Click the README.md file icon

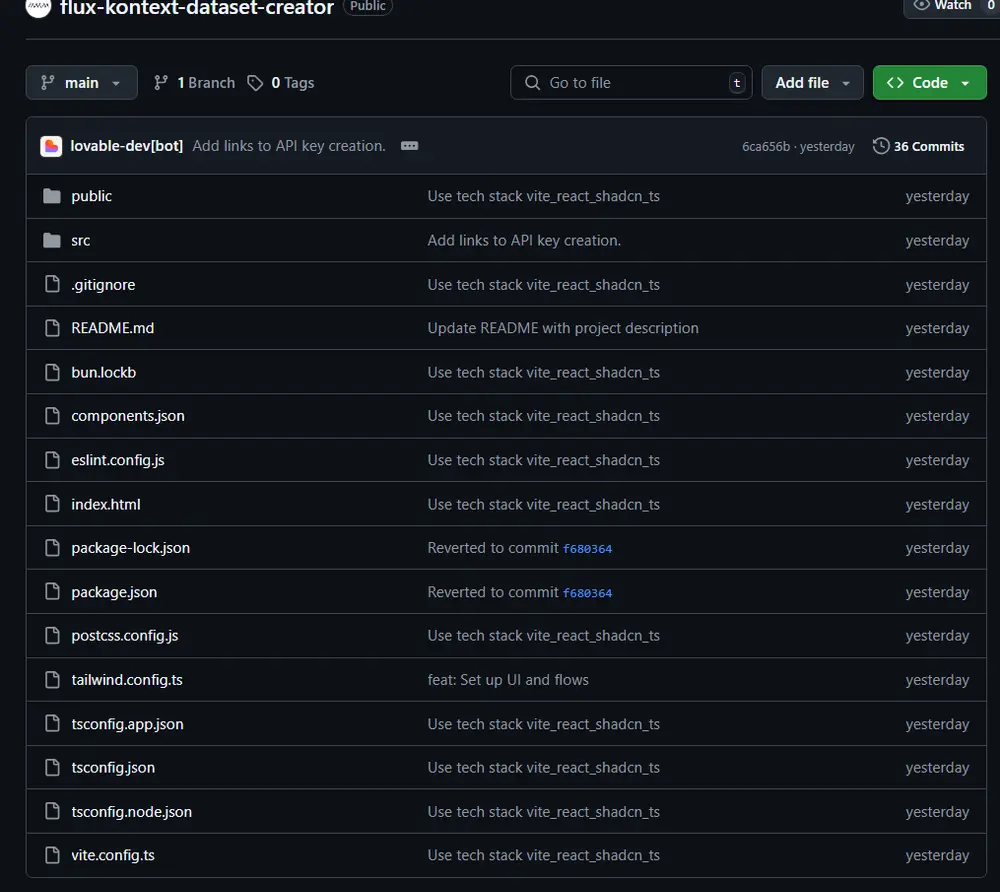(52, 328)
